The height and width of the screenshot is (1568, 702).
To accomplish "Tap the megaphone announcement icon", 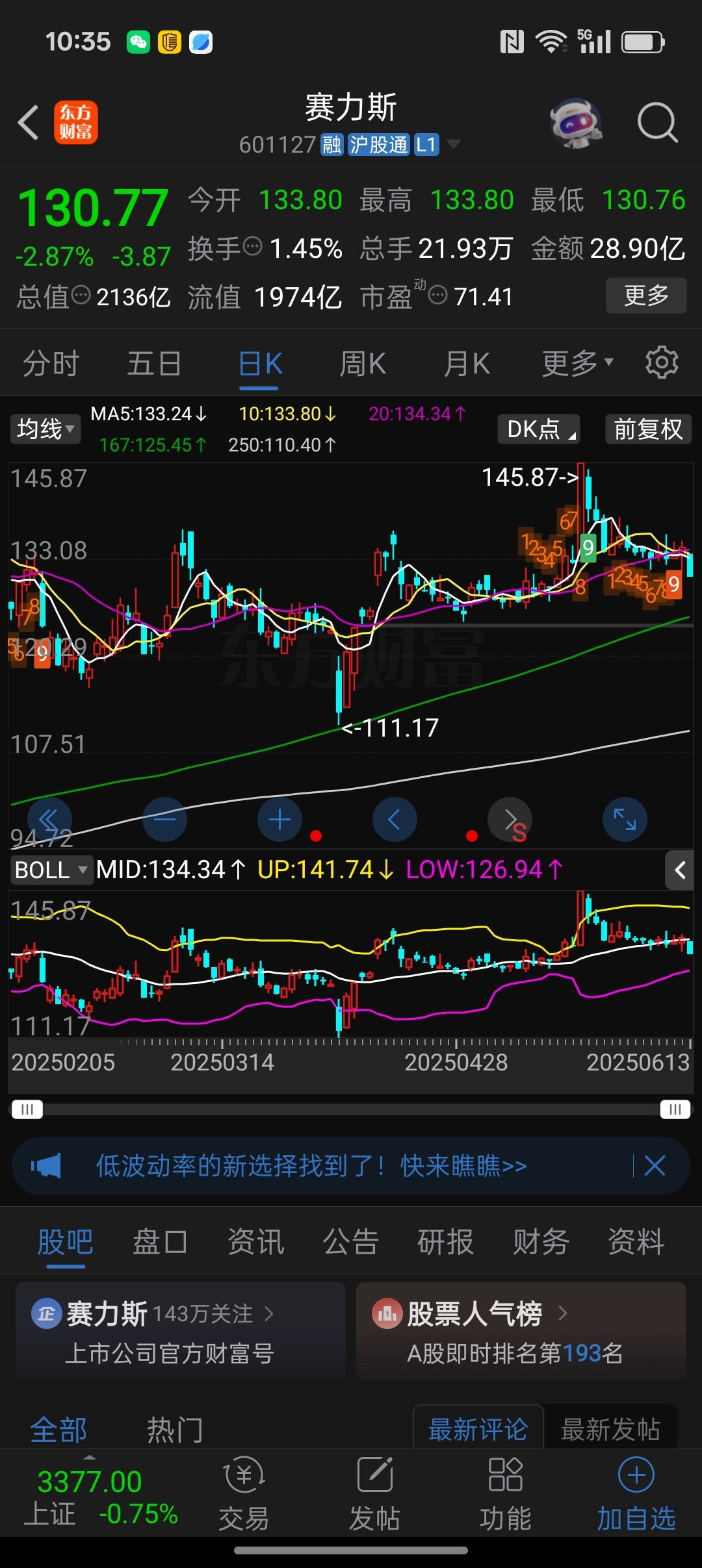I will pyautogui.click(x=45, y=1166).
